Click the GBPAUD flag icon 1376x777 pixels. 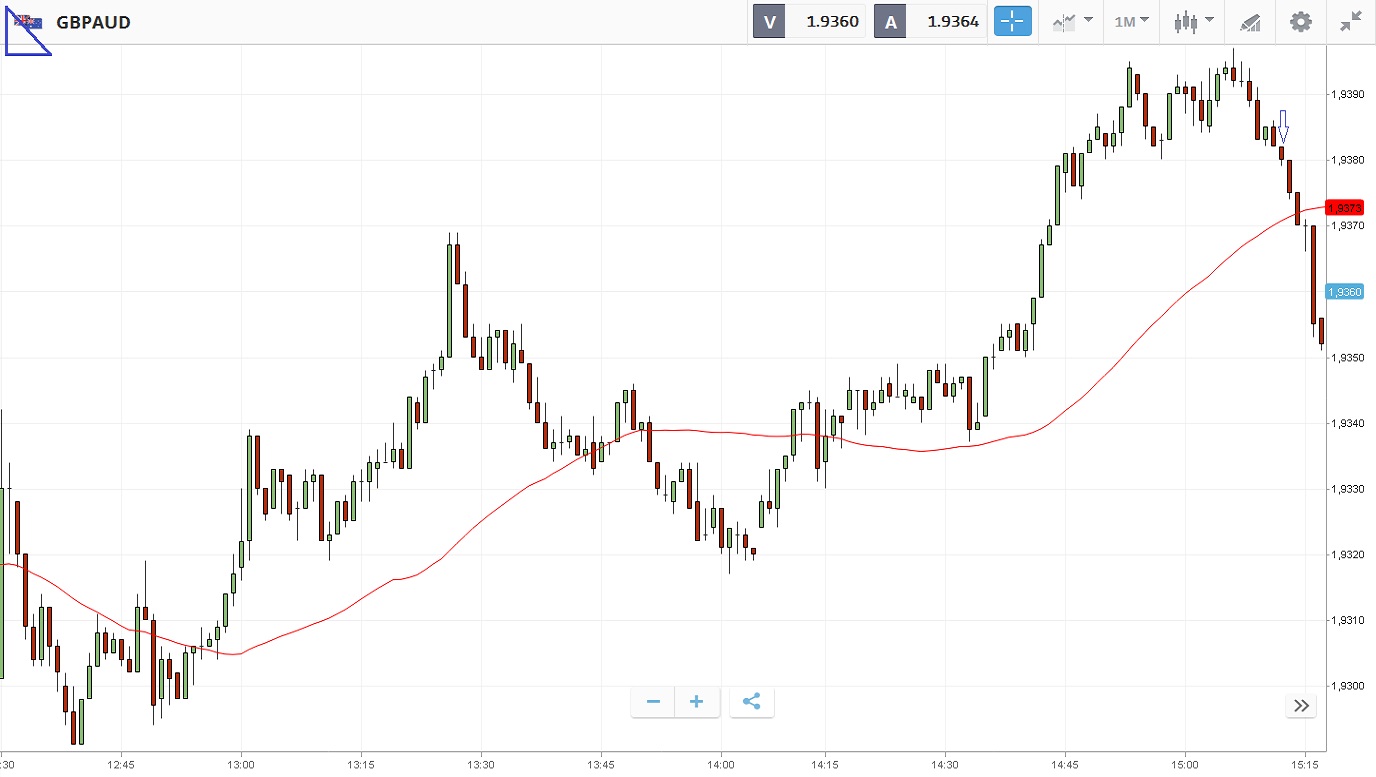[x=28, y=22]
